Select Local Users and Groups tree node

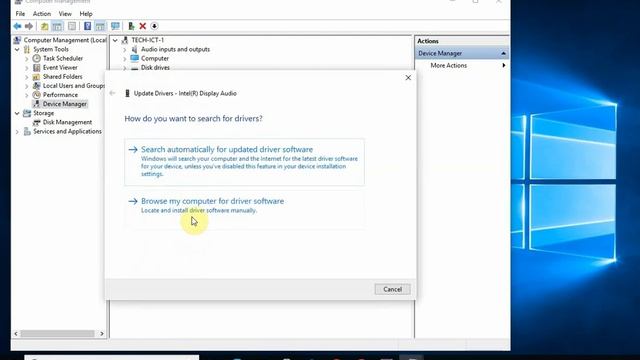[73, 86]
